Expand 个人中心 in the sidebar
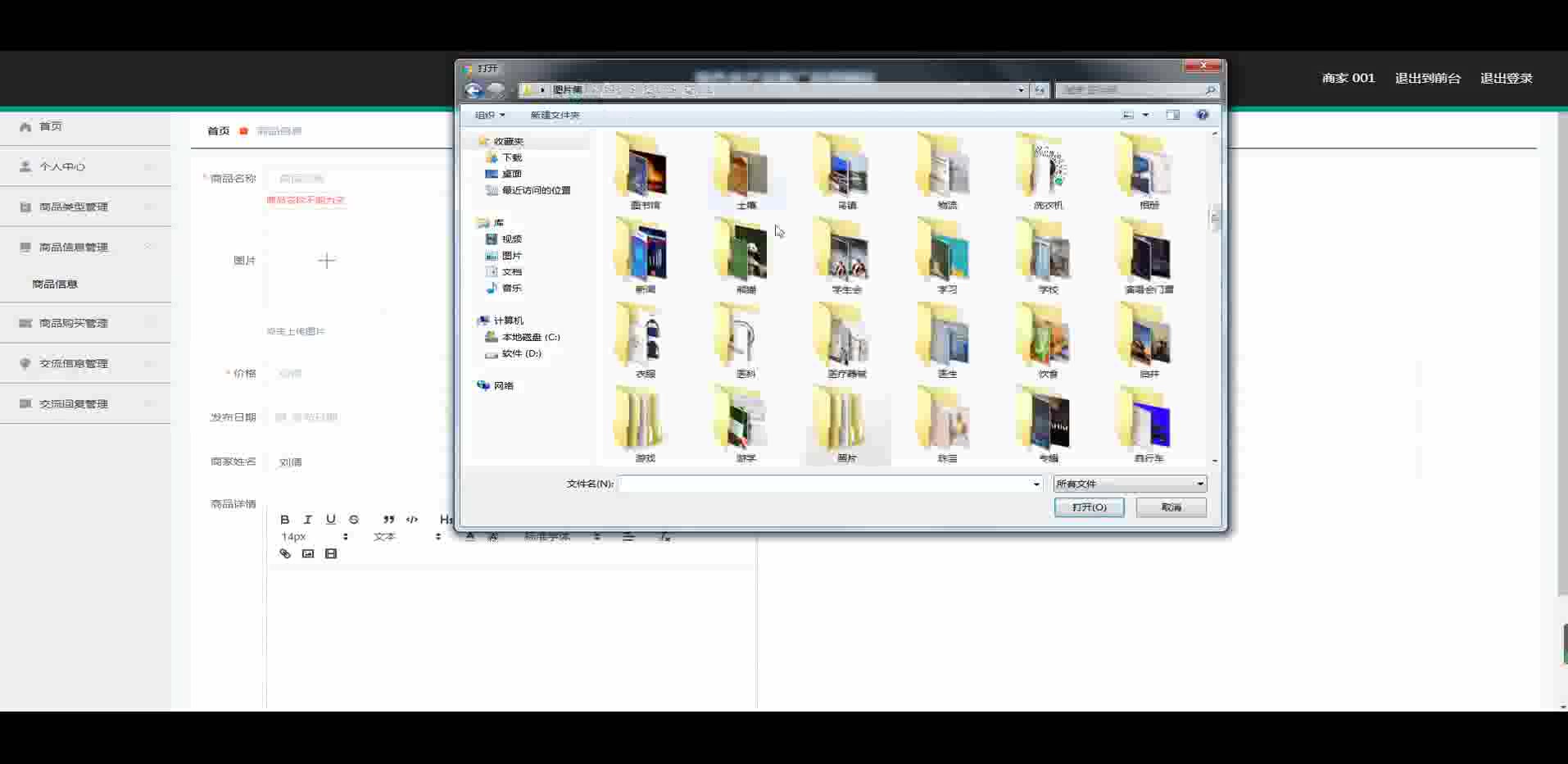Screen dimensions: 1568x764 (x=85, y=166)
